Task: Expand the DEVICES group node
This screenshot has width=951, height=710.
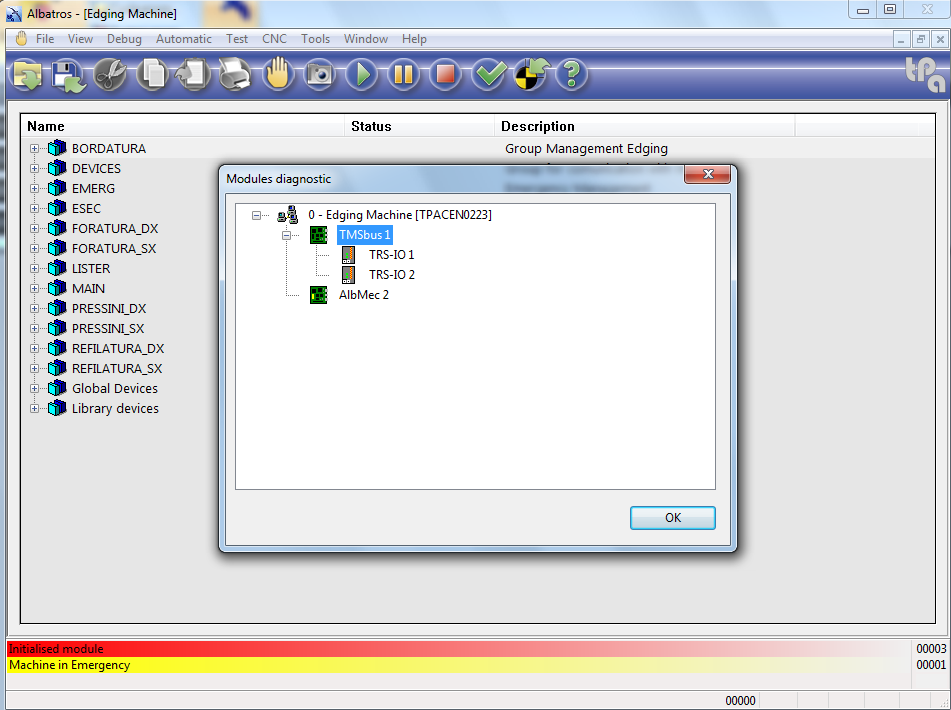Action: [35, 169]
